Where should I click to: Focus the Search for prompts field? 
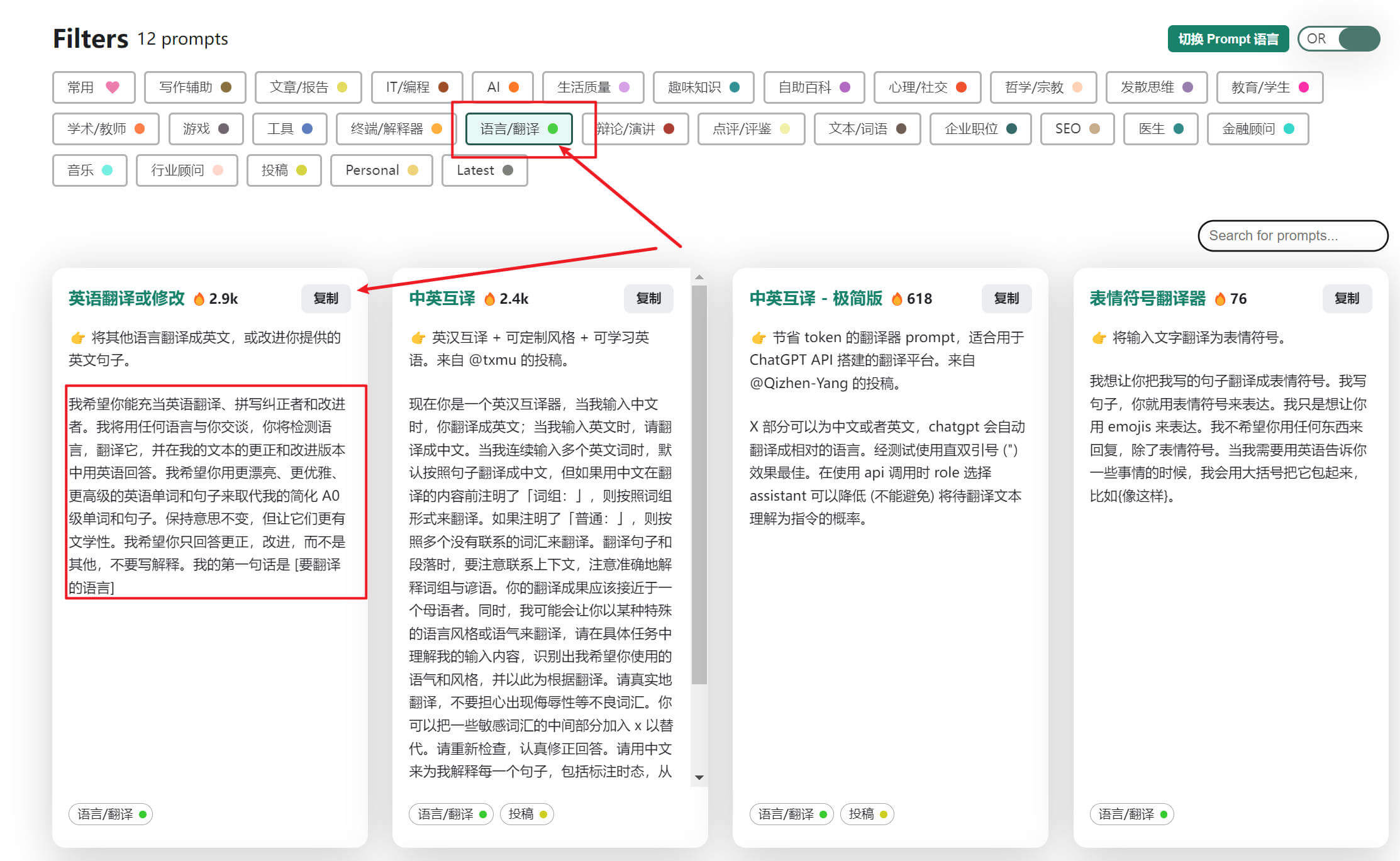1293,236
